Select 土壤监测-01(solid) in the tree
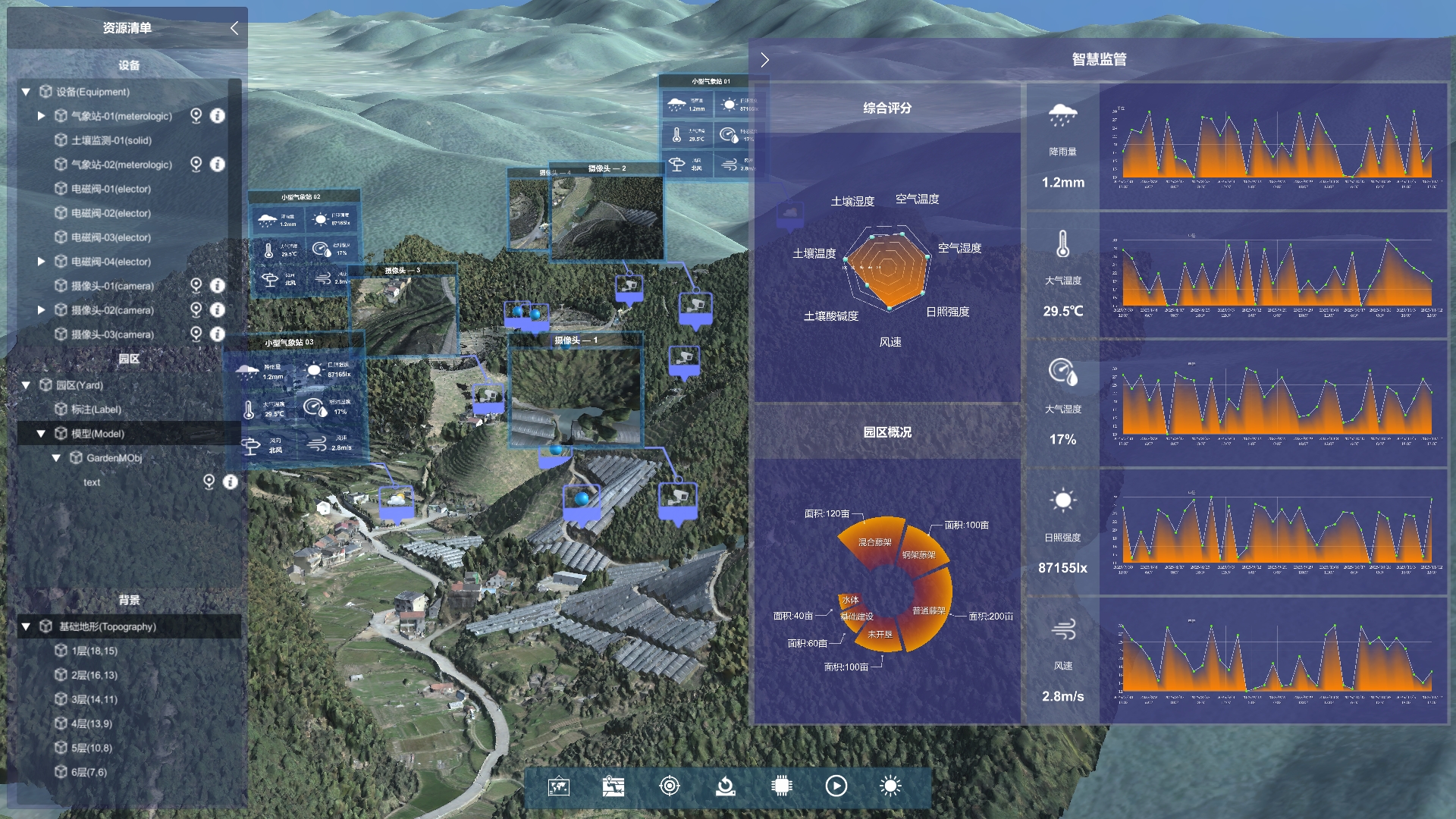Image resolution: width=1456 pixels, height=819 pixels. [111, 140]
